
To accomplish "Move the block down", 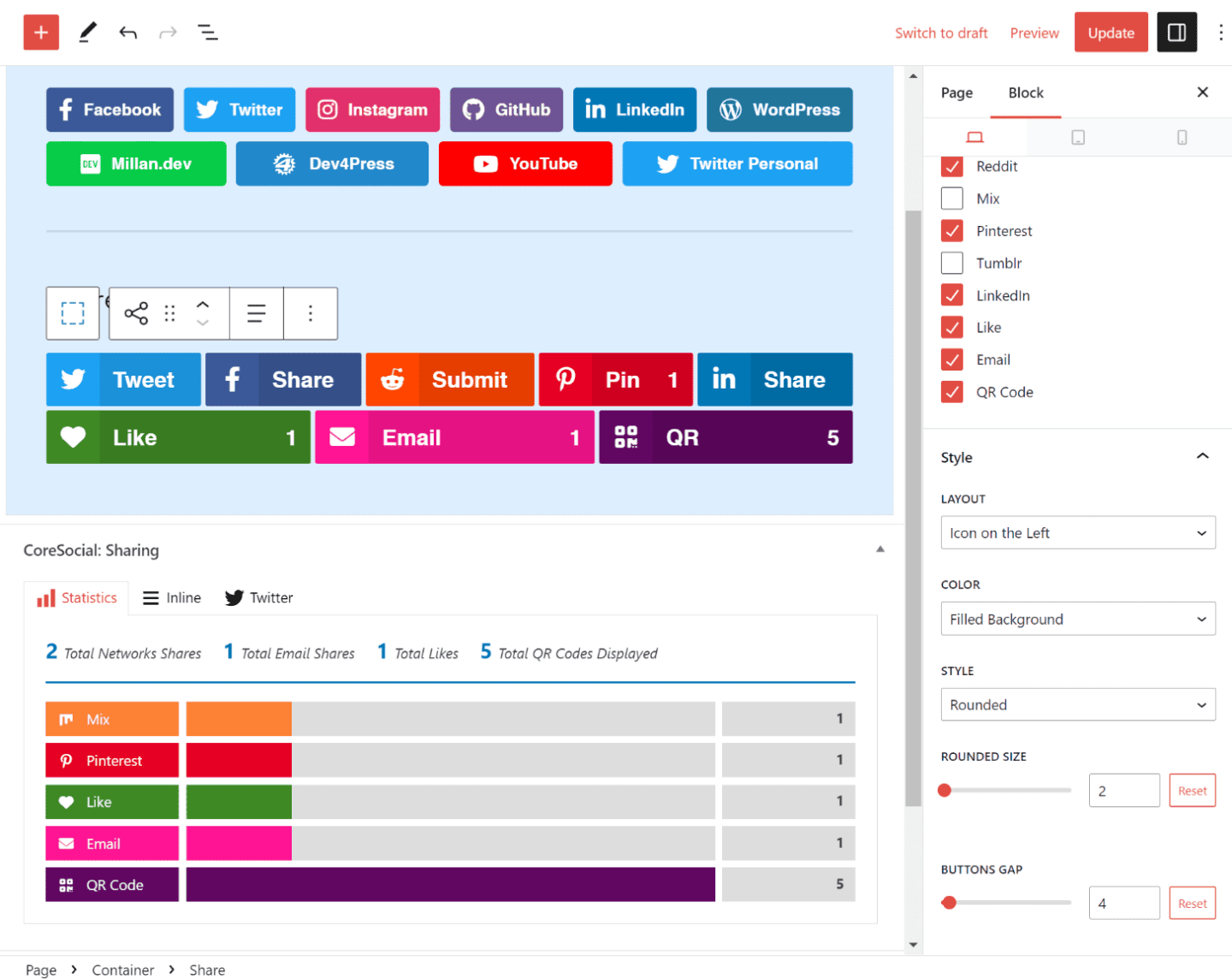I will [x=203, y=323].
